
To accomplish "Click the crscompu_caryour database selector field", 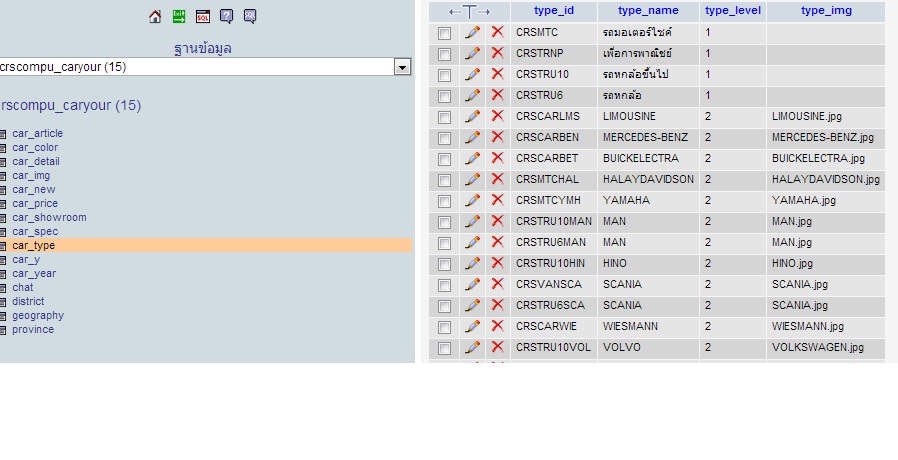I will coord(204,67).
